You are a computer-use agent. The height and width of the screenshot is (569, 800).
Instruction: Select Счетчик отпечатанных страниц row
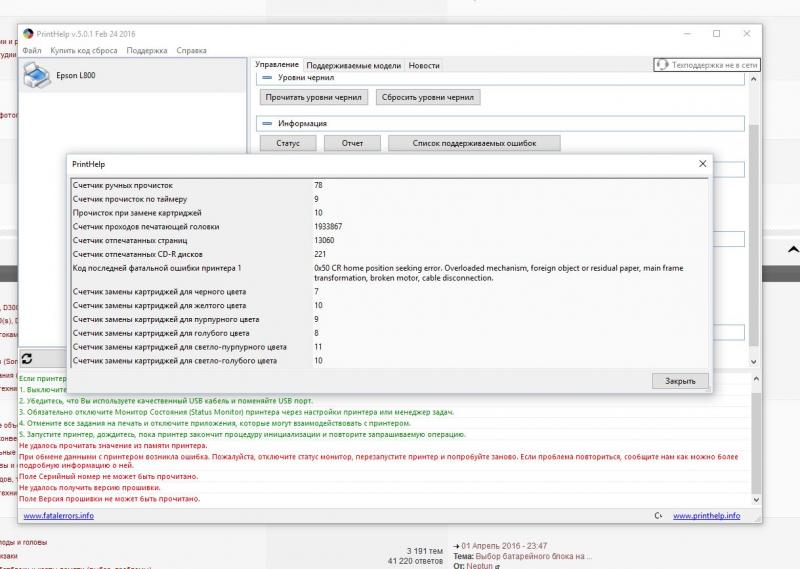[390, 240]
